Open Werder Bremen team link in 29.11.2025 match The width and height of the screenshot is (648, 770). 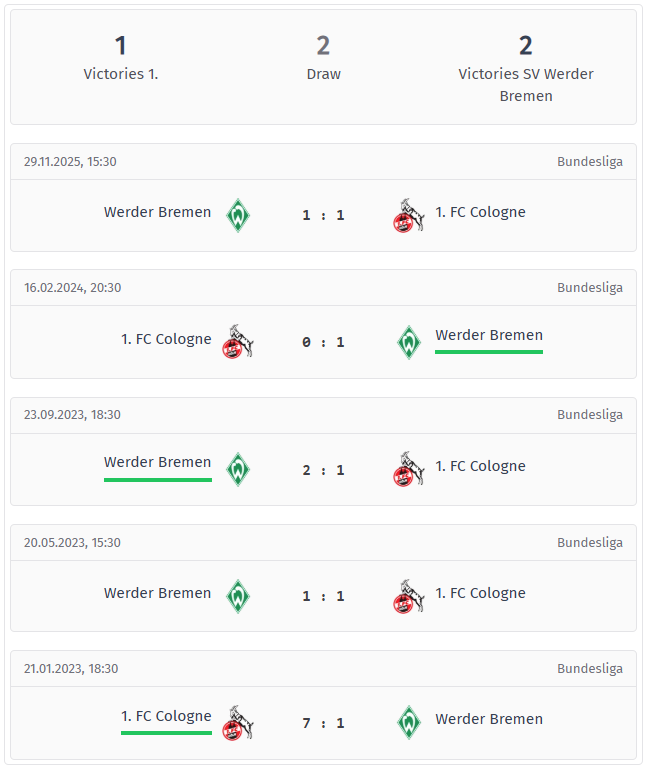pos(157,212)
